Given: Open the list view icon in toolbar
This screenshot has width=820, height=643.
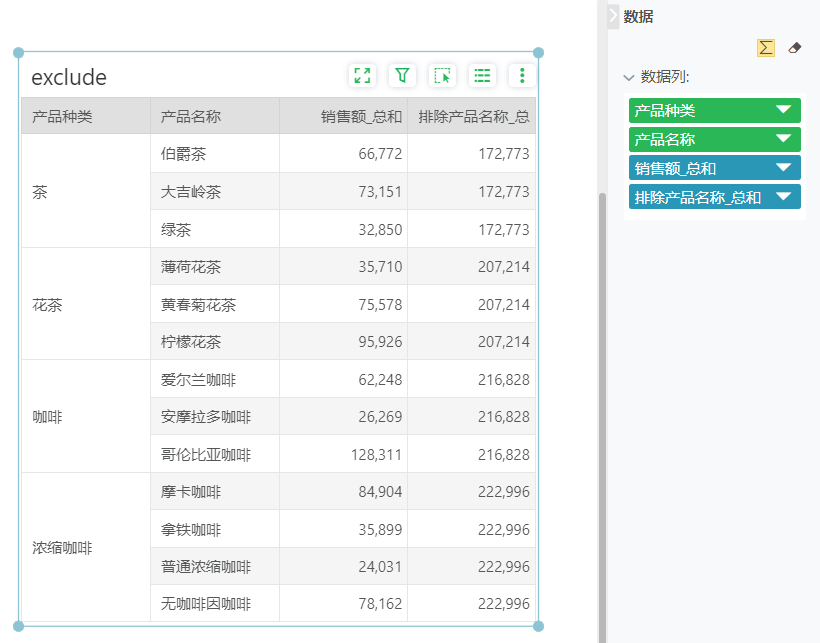Looking at the screenshot, I should pyautogui.click(x=482, y=75).
